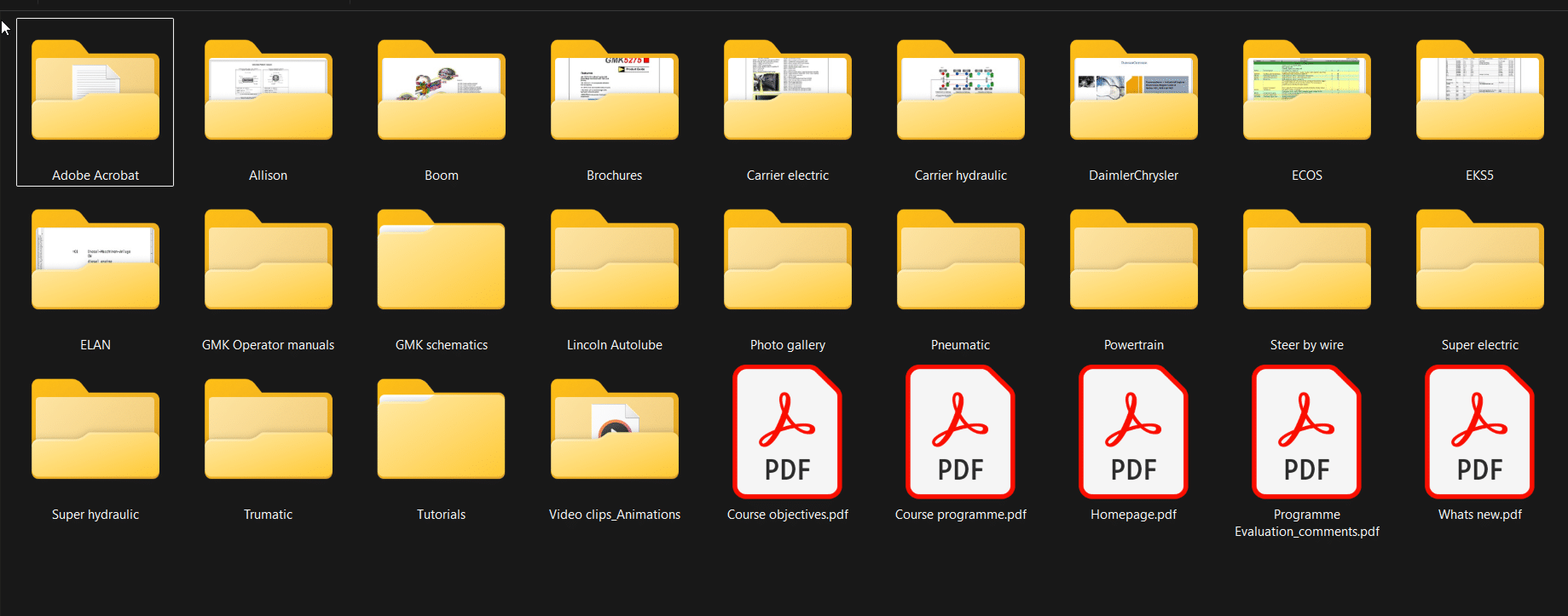Click the 'Video clips_Animations' folder name
The width and height of the screenshot is (1568, 616).
[615, 515]
